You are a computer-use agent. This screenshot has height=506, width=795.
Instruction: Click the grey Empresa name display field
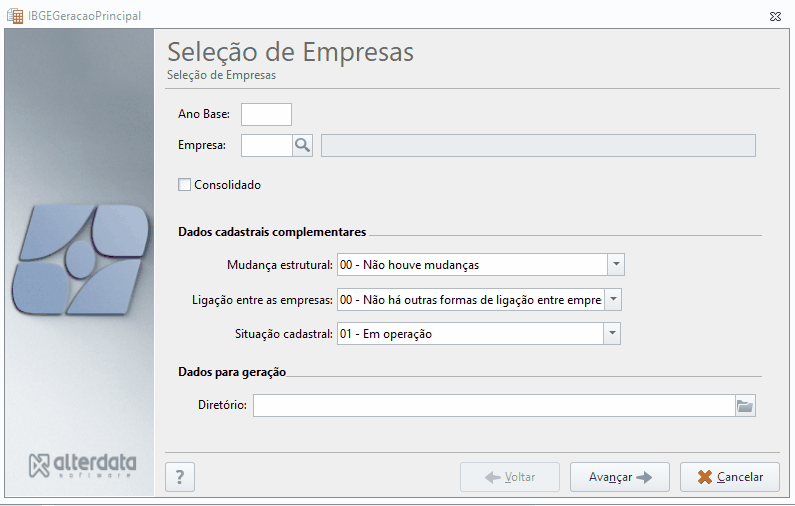click(538, 146)
